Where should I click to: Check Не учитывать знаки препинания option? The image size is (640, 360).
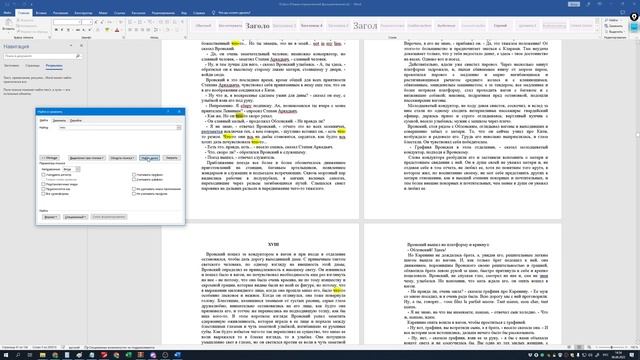point(134,189)
